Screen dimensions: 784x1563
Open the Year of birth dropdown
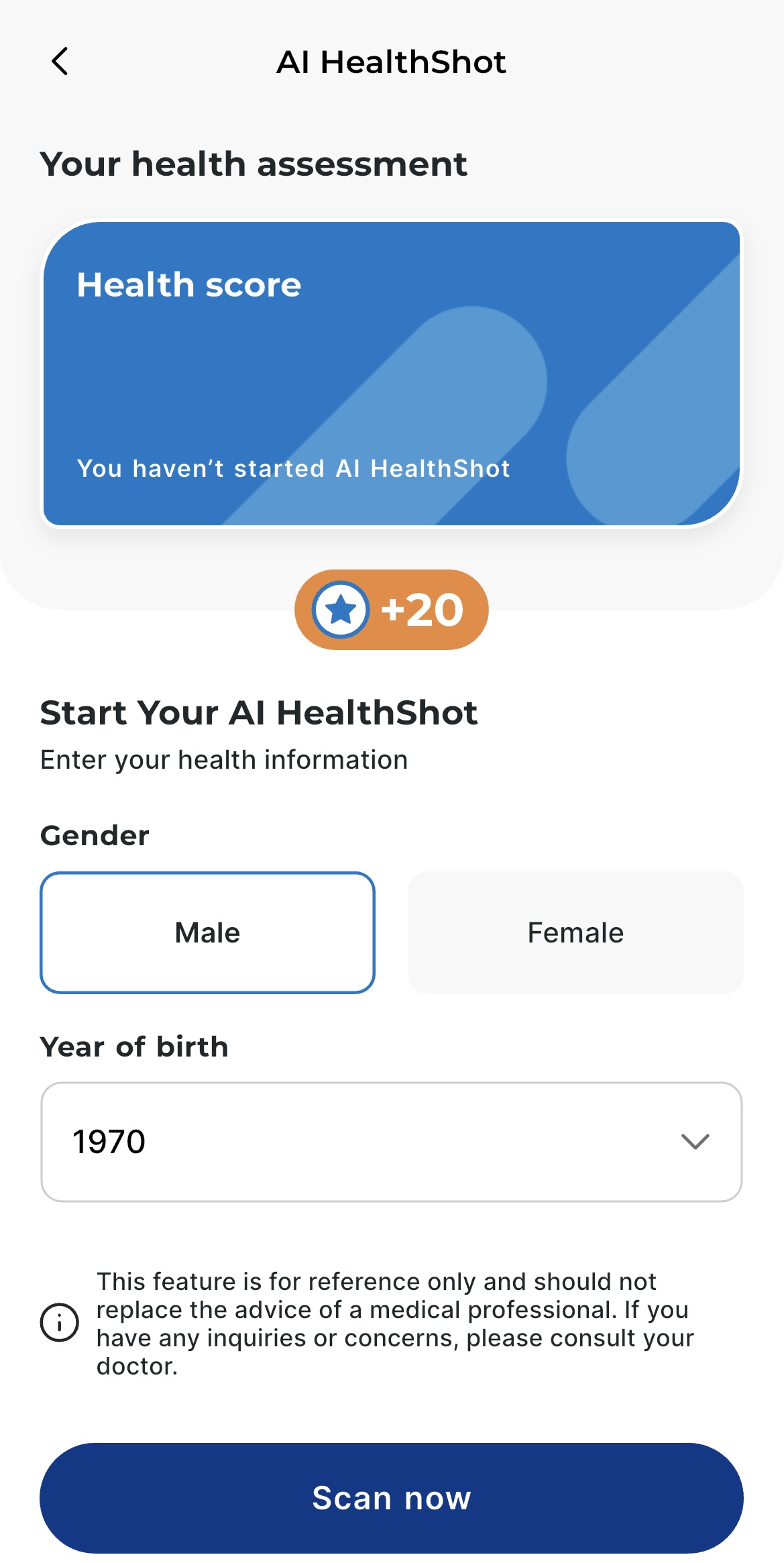pos(392,1142)
